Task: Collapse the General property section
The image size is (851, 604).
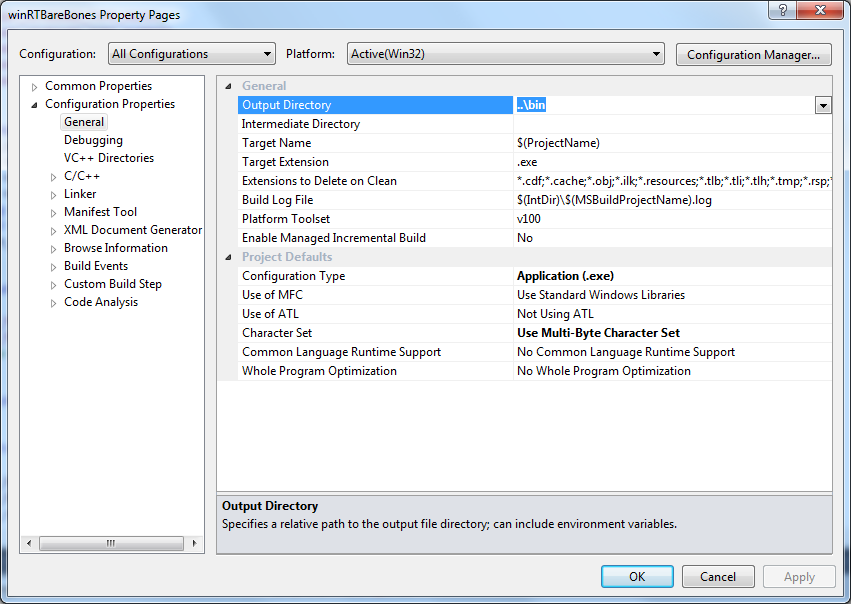Action: 228,86
